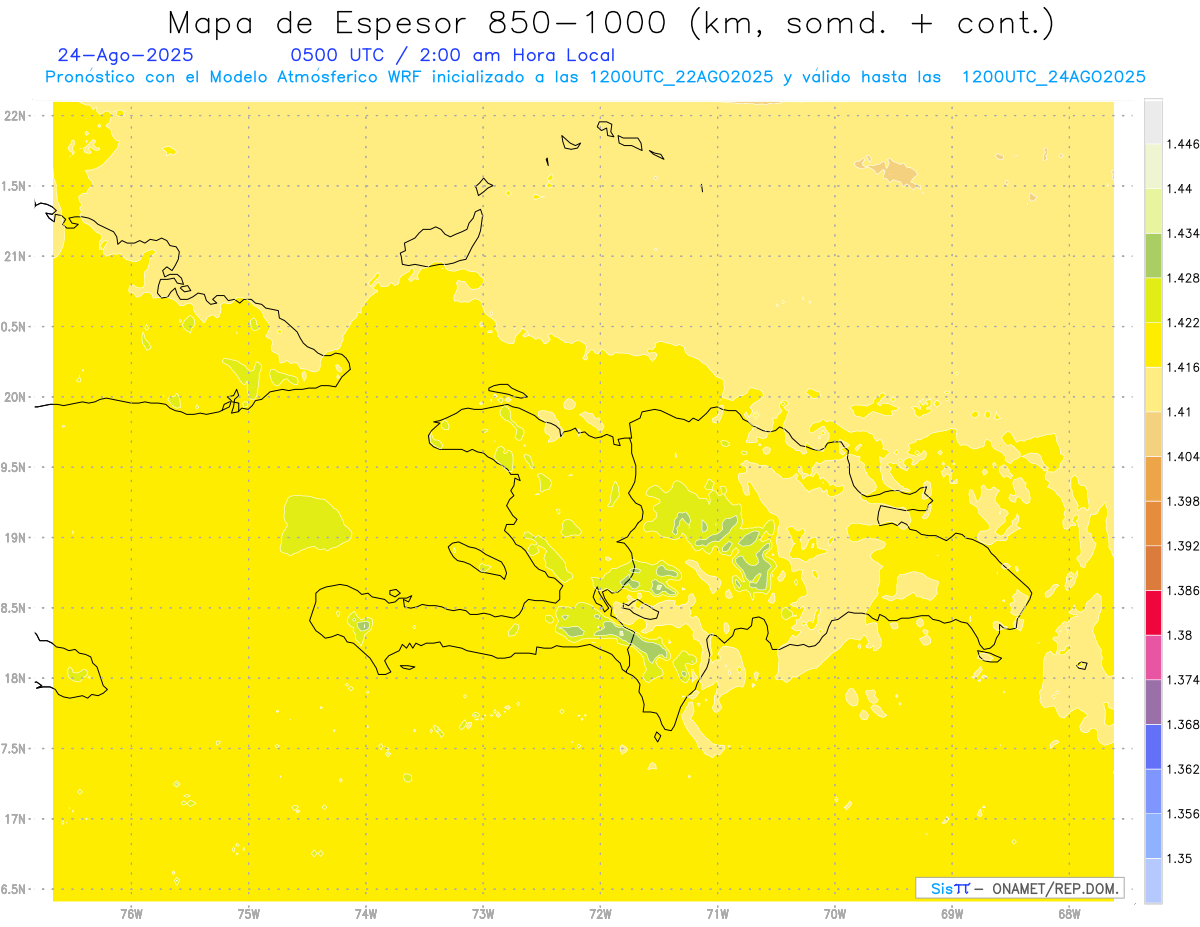Select the purple legend band between 1.368 and 1.374

point(1153,701)
